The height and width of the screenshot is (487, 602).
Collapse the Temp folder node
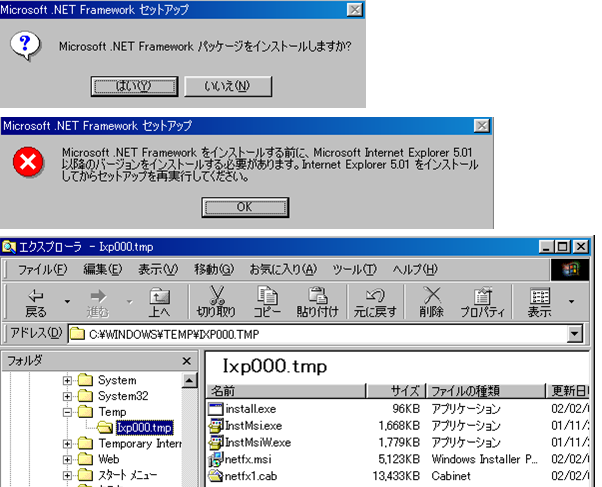pyautogui.click(x=67, y=412)
